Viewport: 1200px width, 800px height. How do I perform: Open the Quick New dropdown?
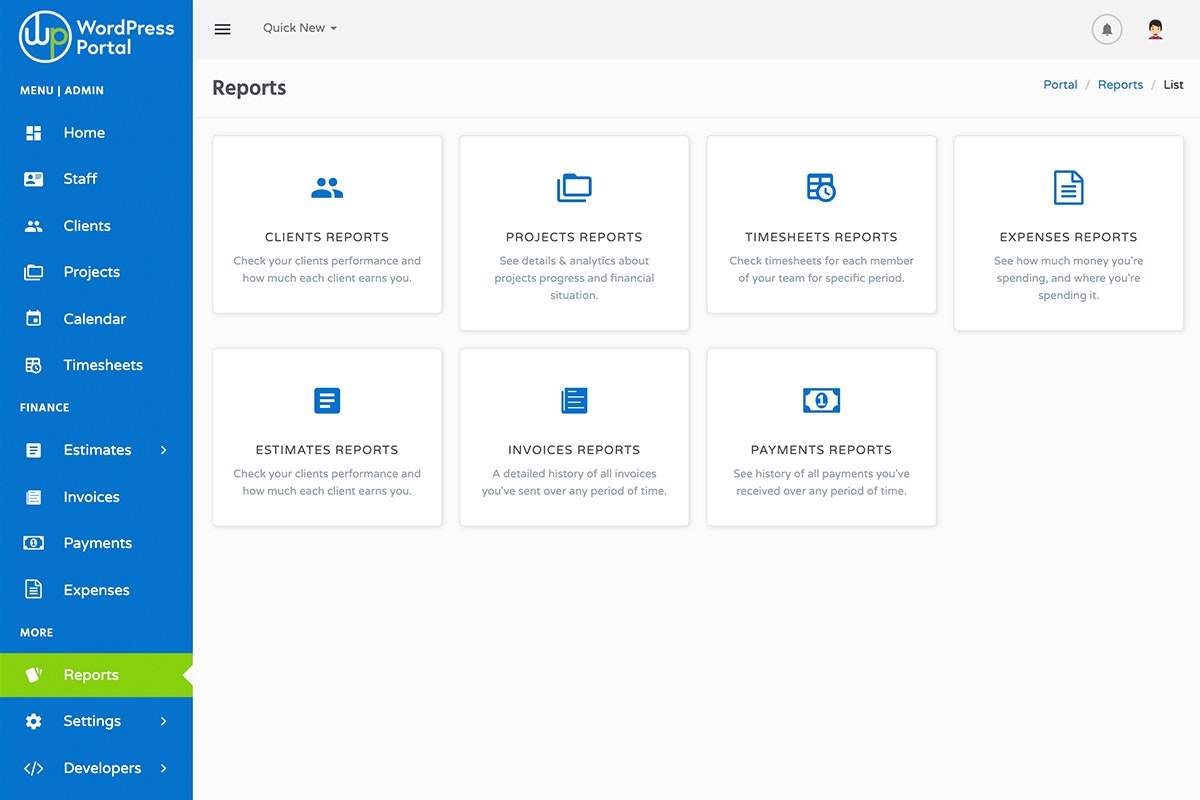click(298, 28)
